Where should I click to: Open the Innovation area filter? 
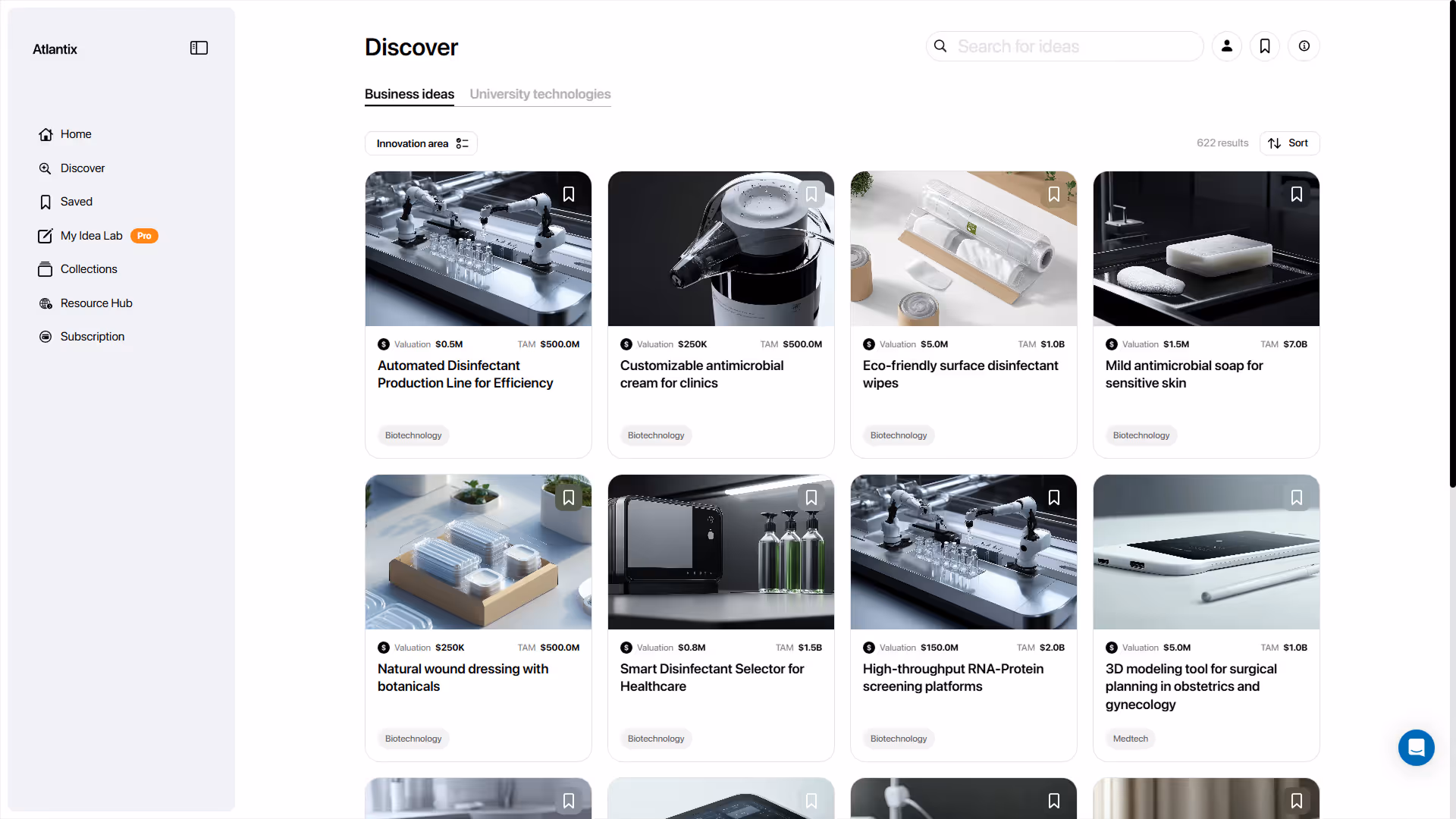tap(421, 143)
